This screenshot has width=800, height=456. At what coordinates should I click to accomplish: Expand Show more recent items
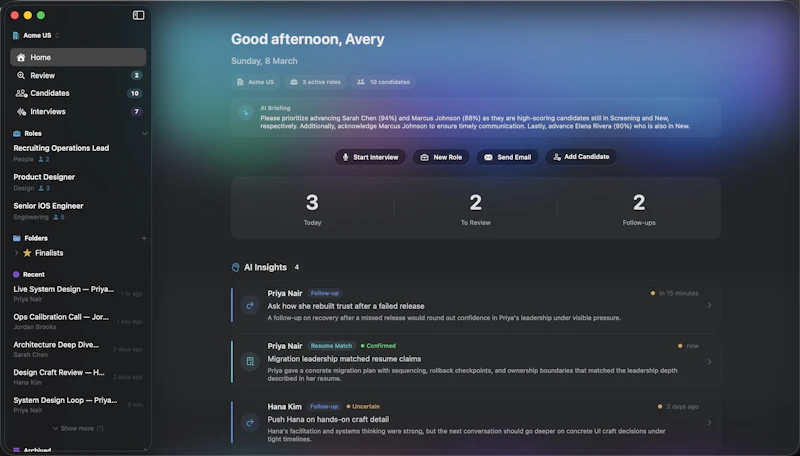click(x=78, y=428)
